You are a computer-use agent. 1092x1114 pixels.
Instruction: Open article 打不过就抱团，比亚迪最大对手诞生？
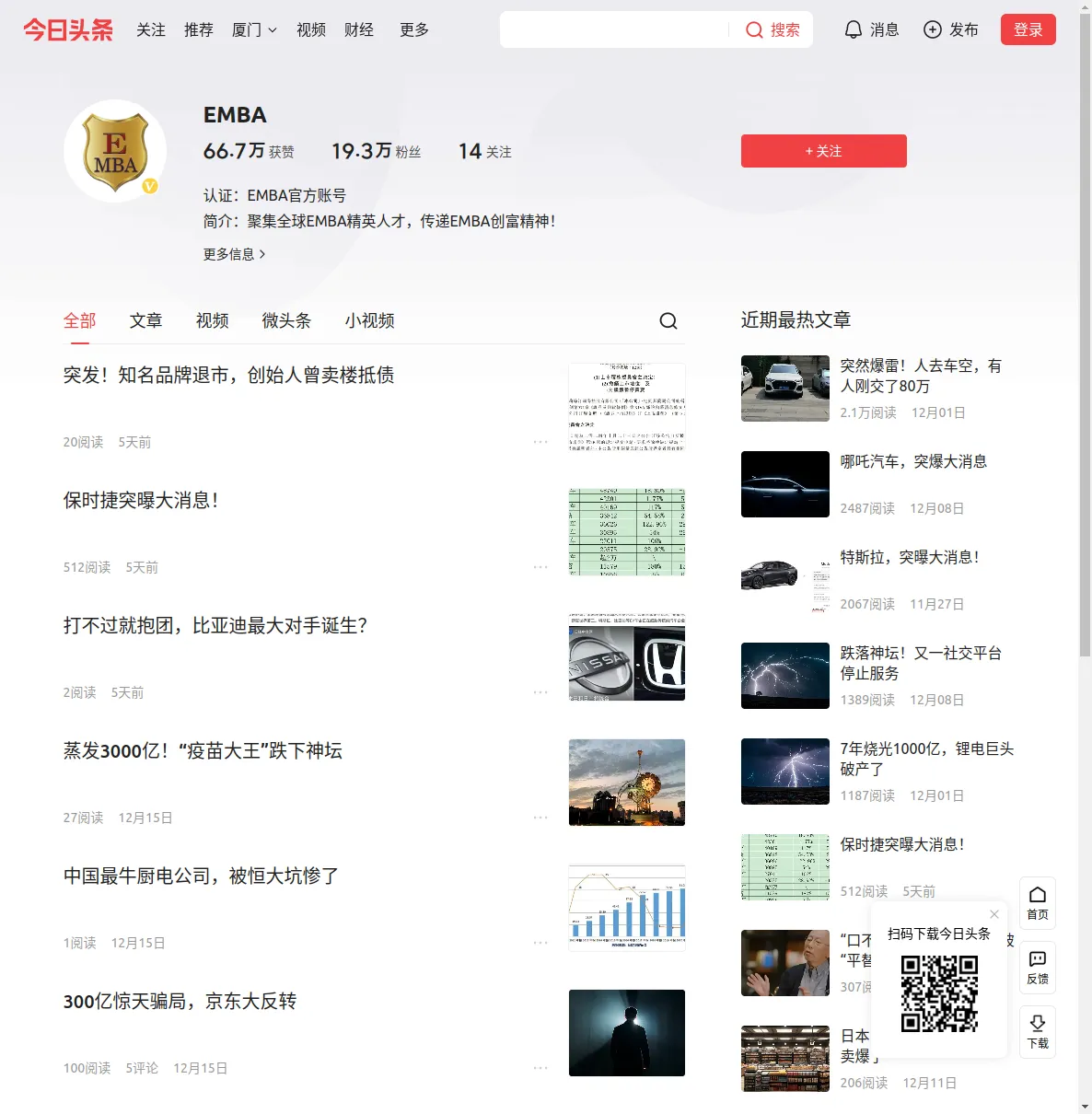click(x=215, y=625)
